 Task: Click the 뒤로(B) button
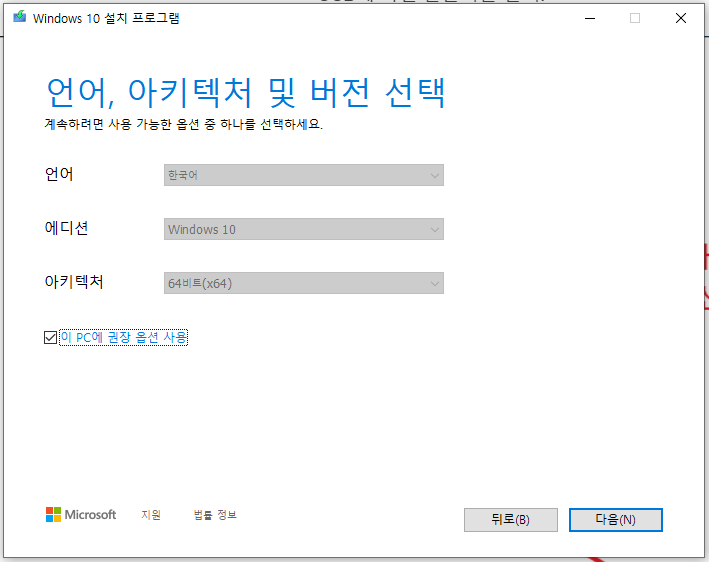pos(510,519)
